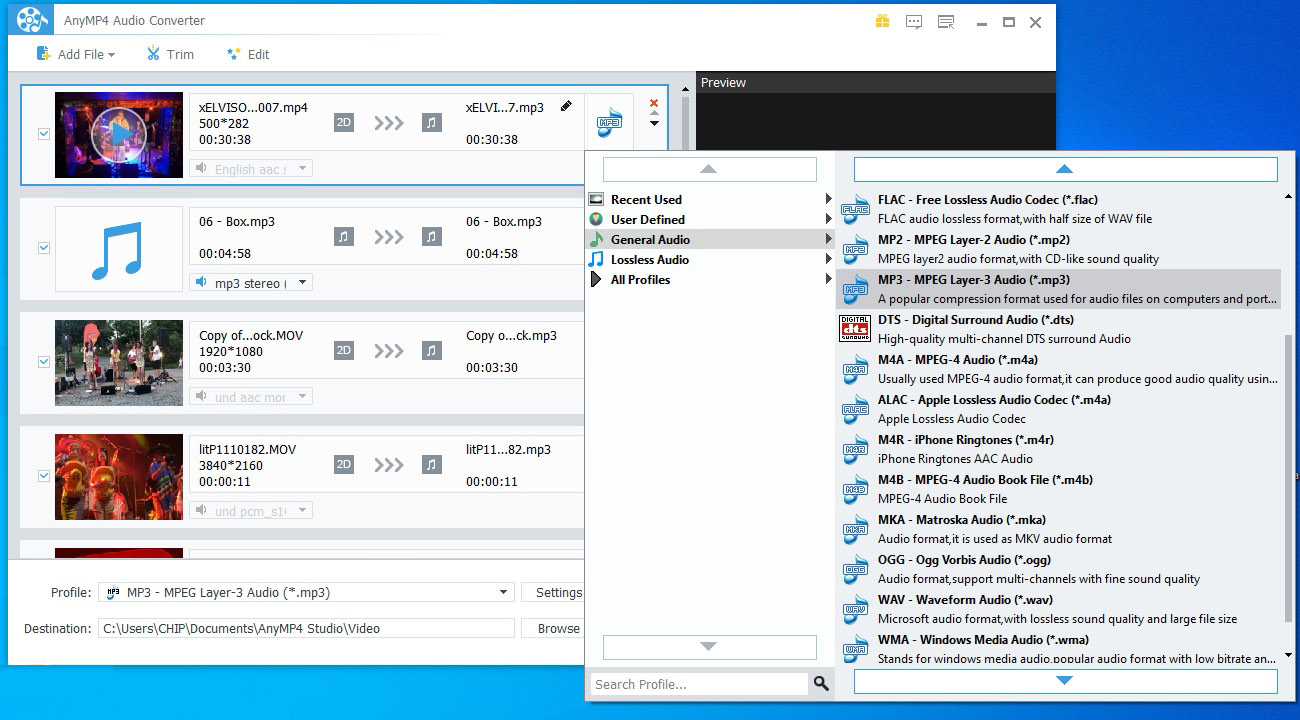Select ALAC Apple Lossless Audio Codec

pyautogui.click(x=1058, y=409)
